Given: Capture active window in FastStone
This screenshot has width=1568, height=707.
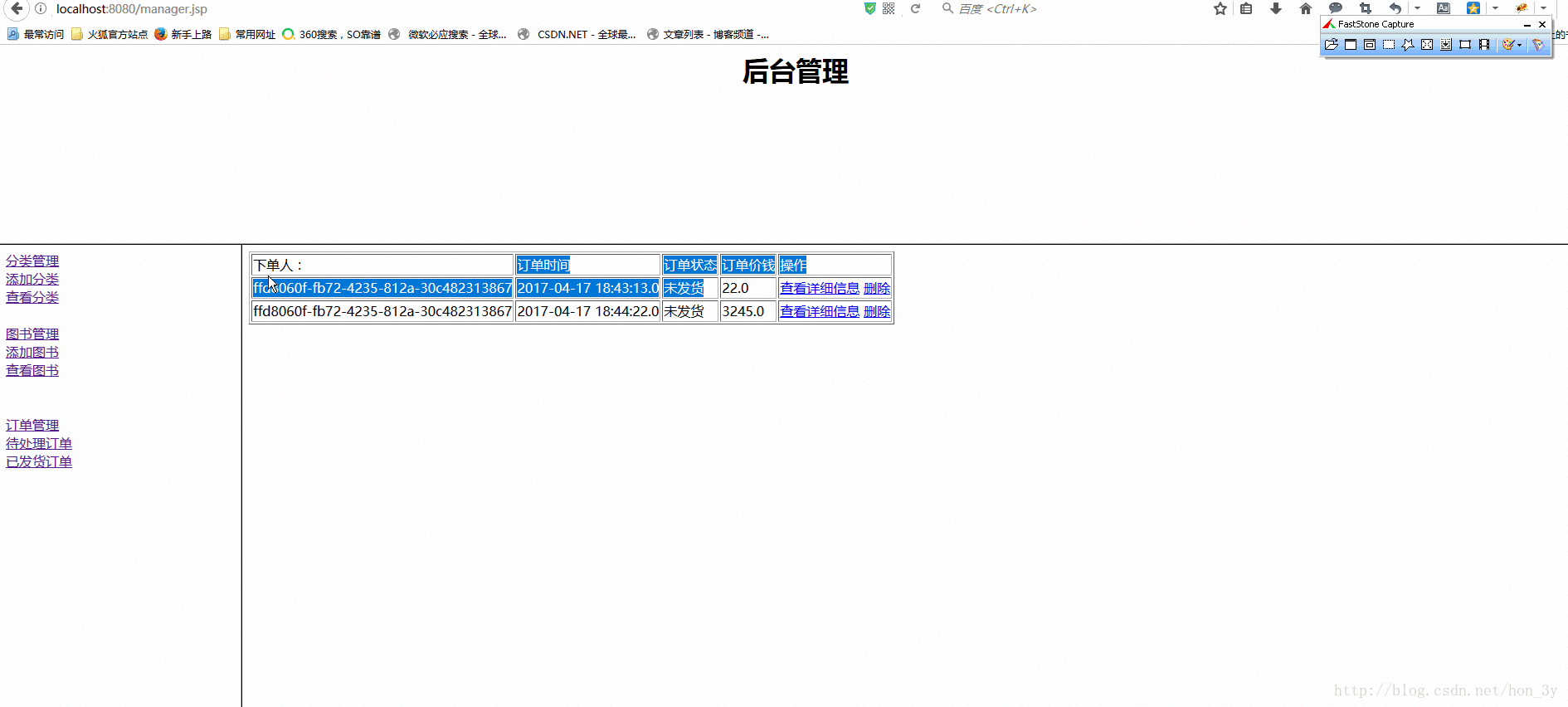Looking at the screenshot, I should (x=1351, y=45).
